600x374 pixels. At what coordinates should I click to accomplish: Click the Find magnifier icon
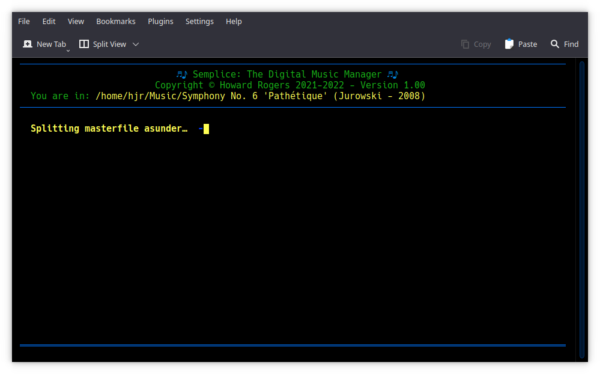pos(554,44)
